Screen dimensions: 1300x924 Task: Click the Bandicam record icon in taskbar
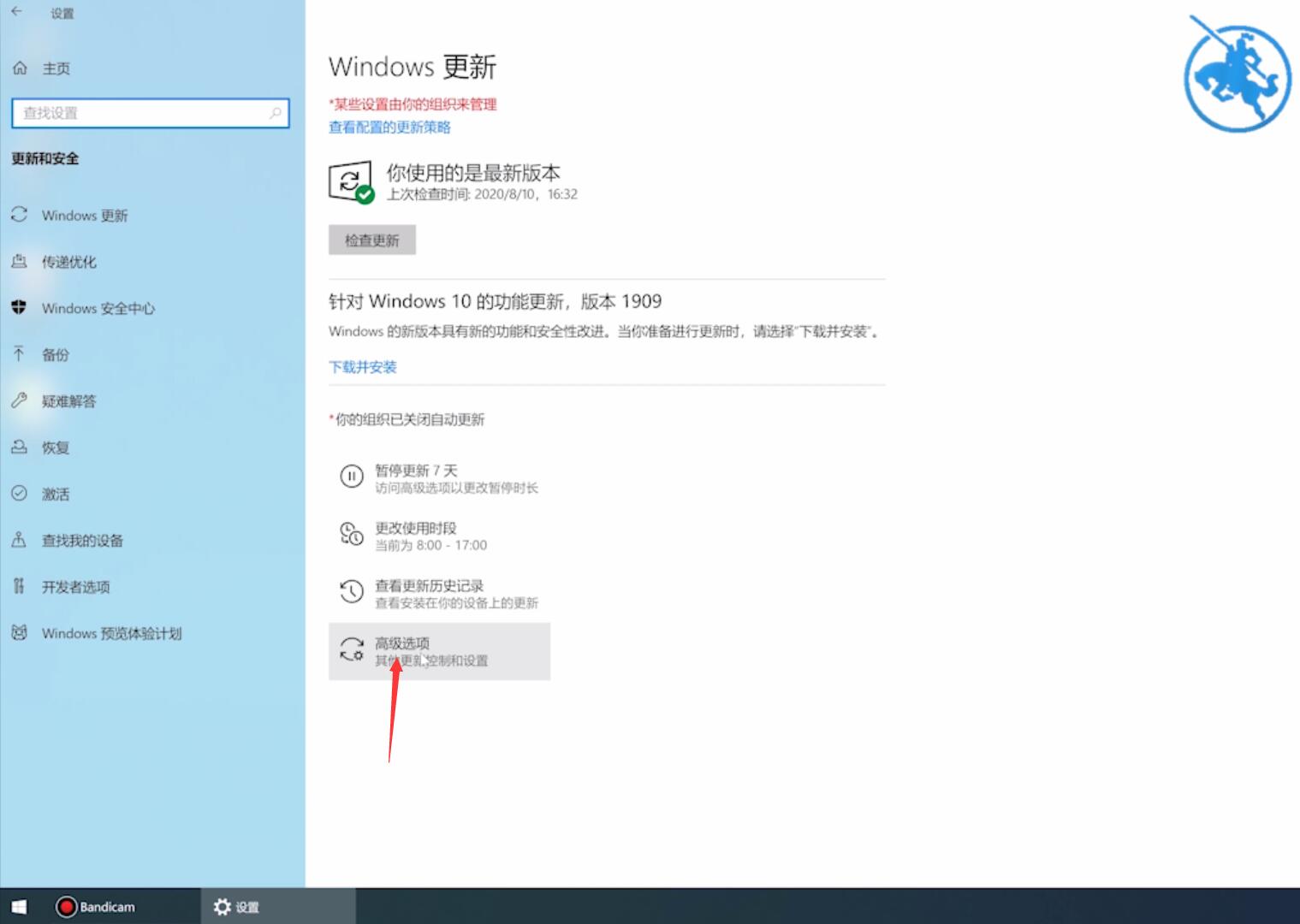pos(66,906)
